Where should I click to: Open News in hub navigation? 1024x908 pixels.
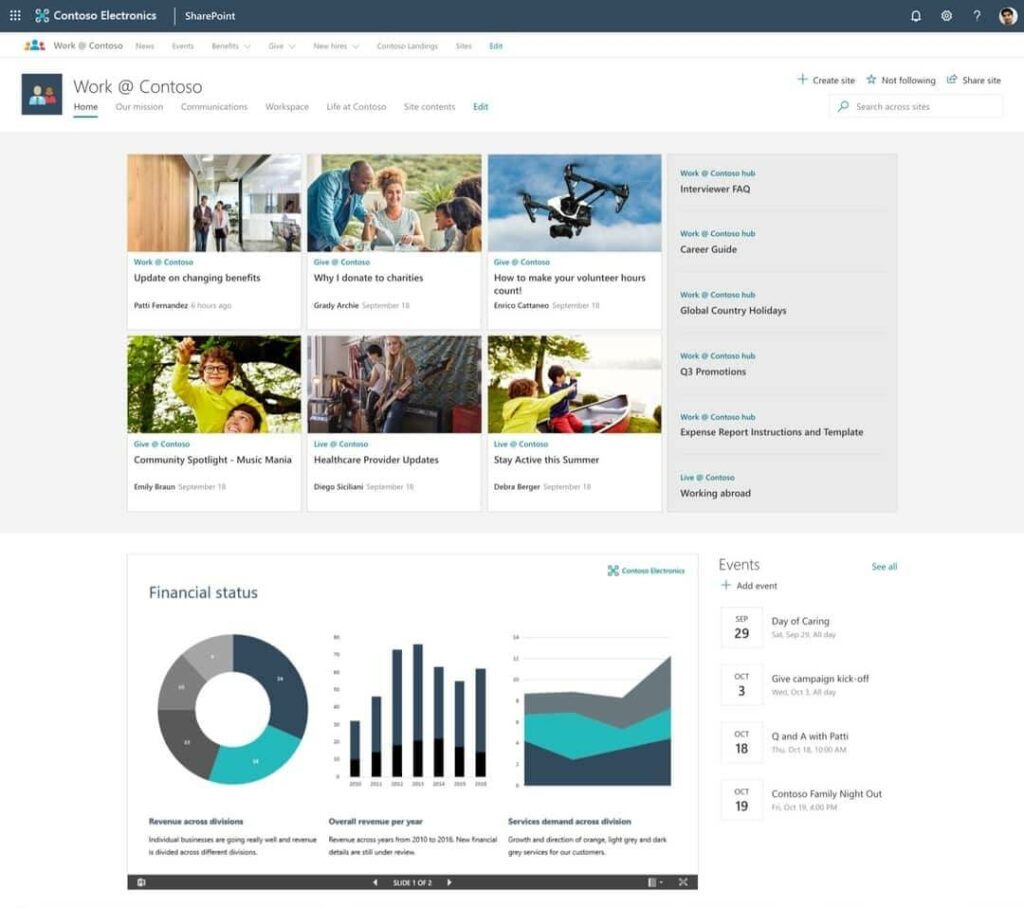pos(145,46)
